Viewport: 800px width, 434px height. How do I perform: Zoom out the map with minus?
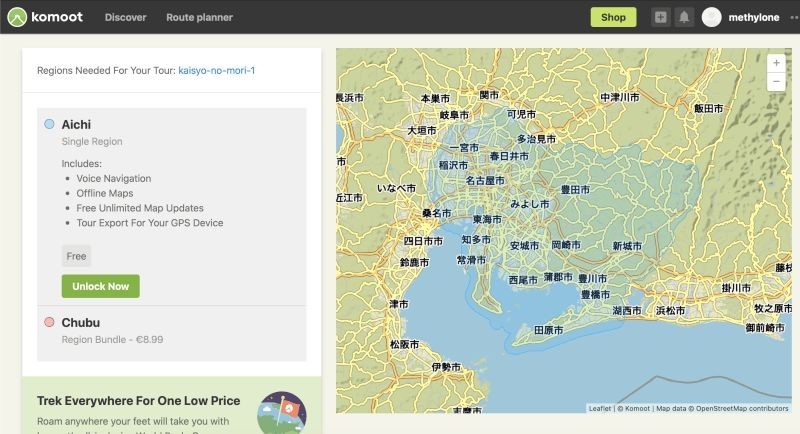click(776, 82)
